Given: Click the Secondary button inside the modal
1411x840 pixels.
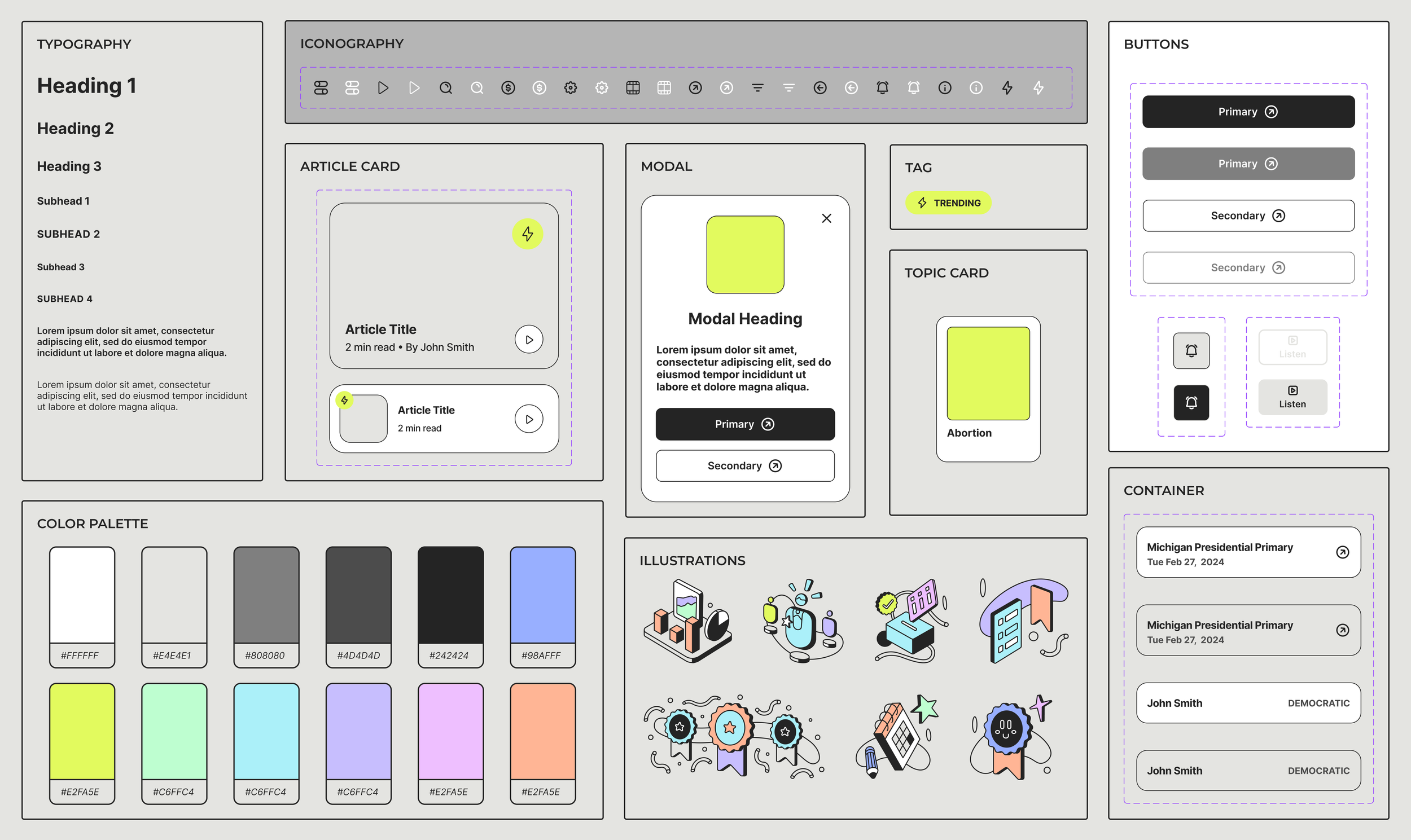Looking at the screenshot, I should tap(744, 465).
